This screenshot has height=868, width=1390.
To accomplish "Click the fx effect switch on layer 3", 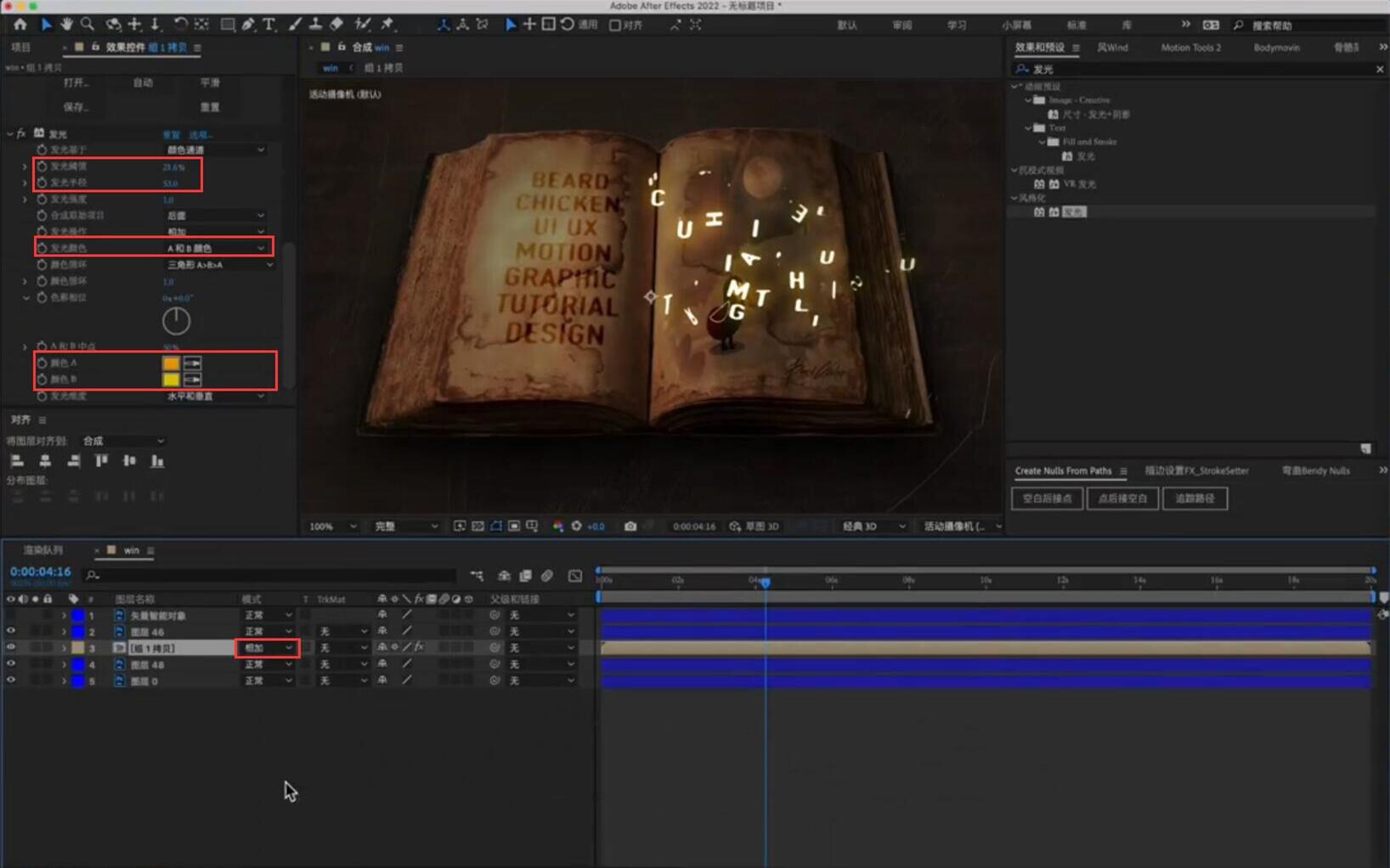I will [419, 647].
